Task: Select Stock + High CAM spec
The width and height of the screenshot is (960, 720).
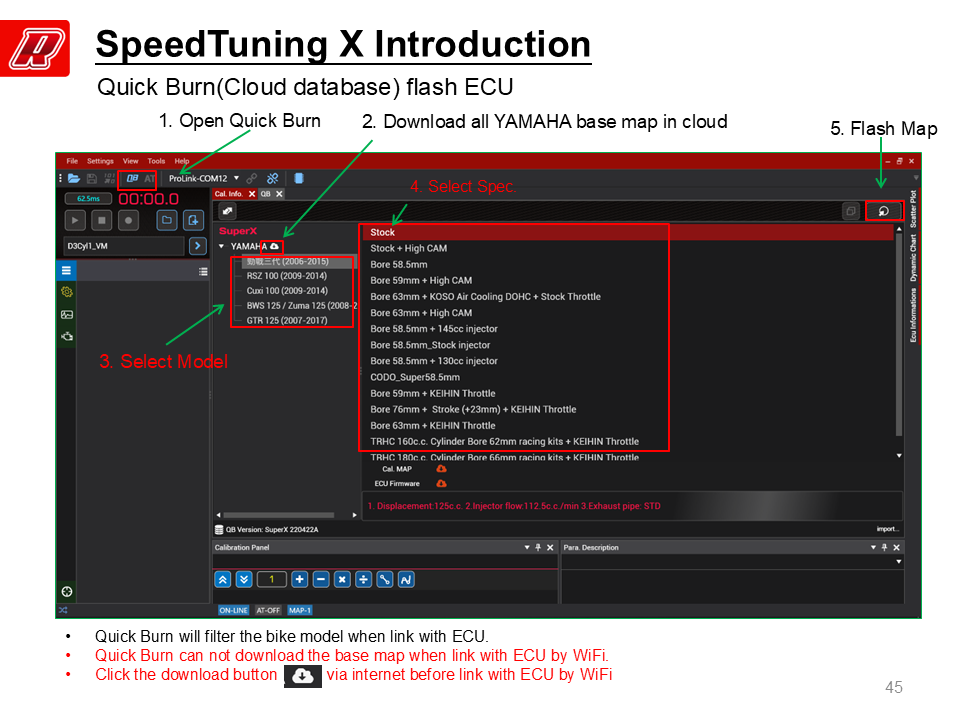Action: click(408, 248)
